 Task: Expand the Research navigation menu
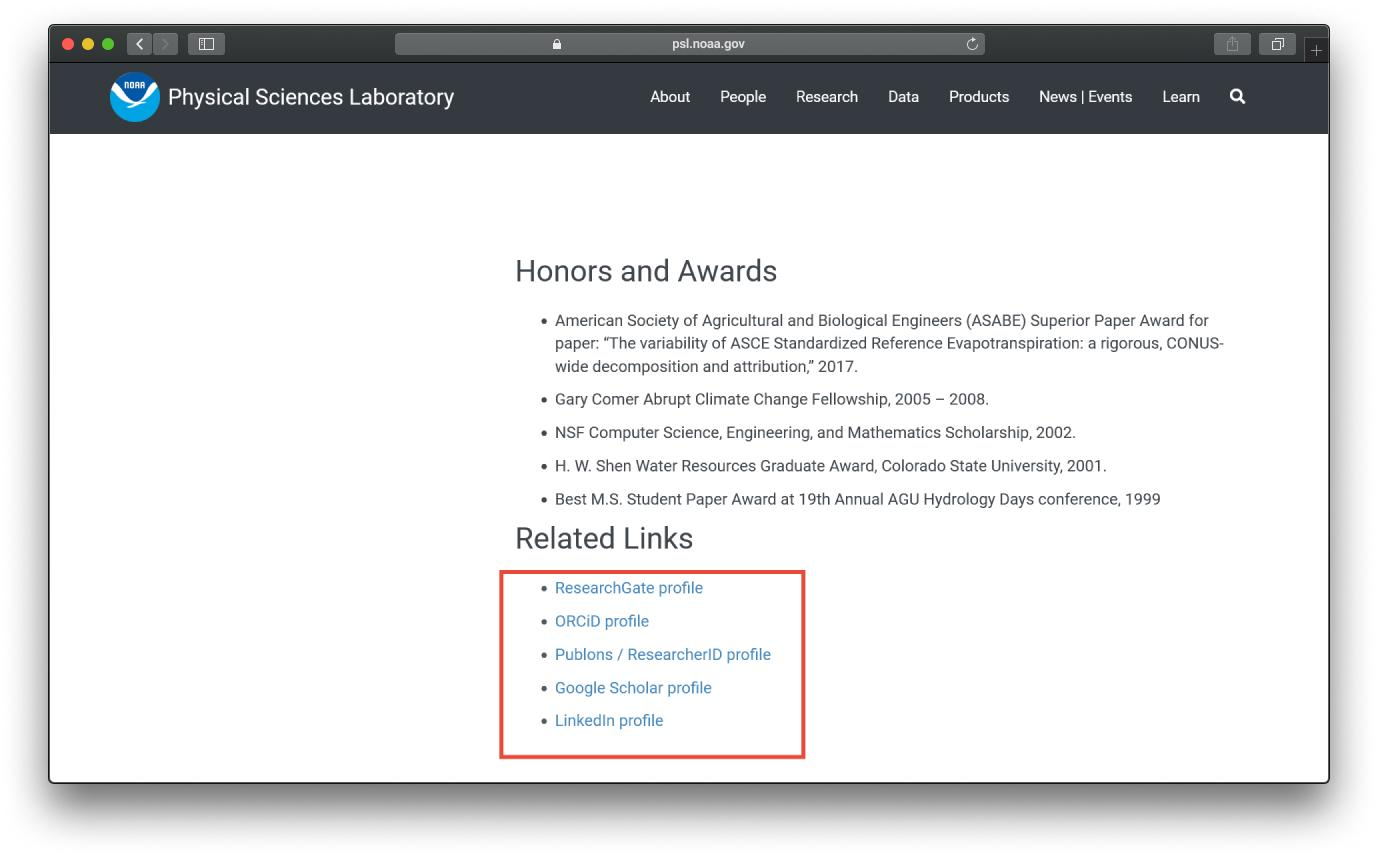(827, 97)
